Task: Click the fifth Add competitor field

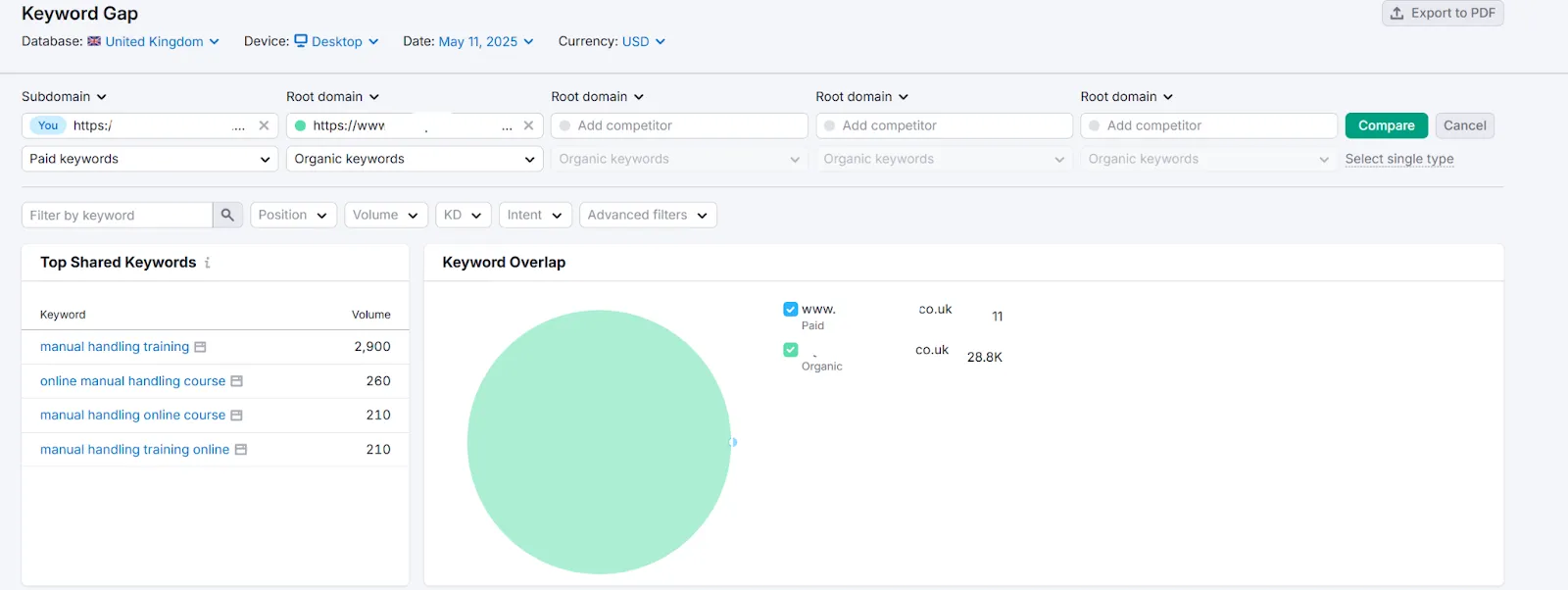Action: pos(1208,125)
